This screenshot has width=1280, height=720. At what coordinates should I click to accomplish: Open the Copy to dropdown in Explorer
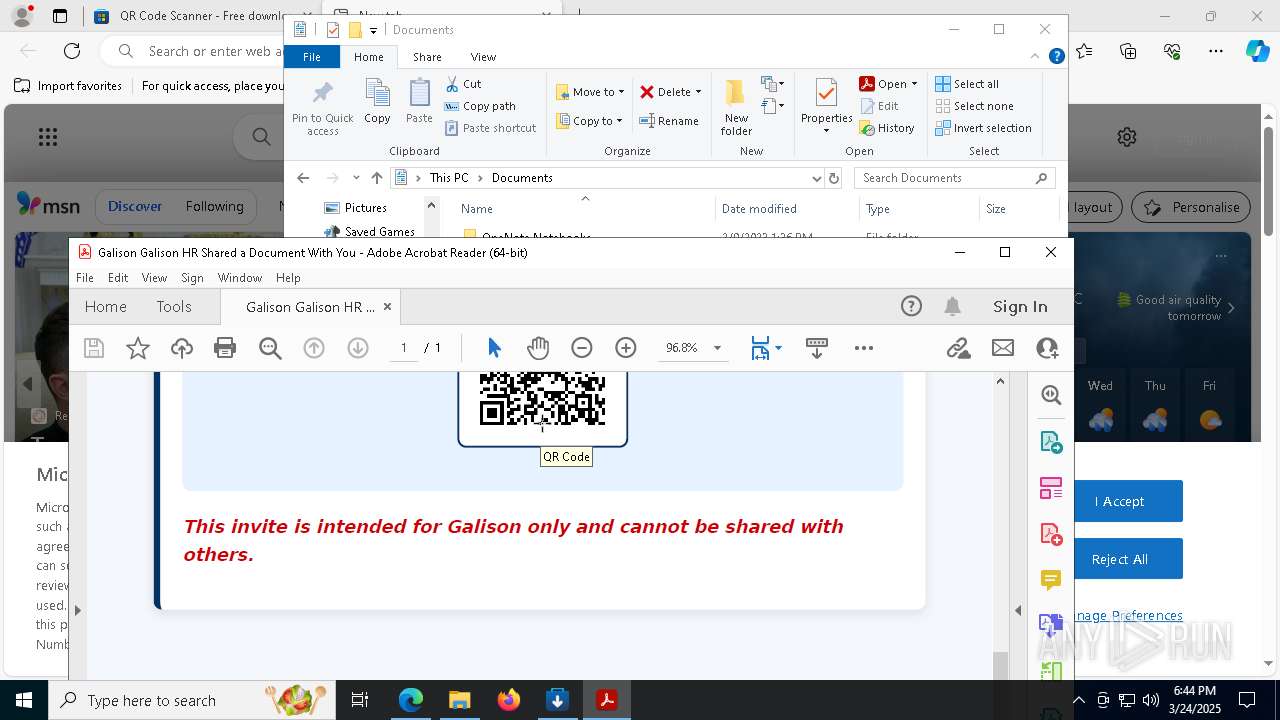(x=588, y=121)
